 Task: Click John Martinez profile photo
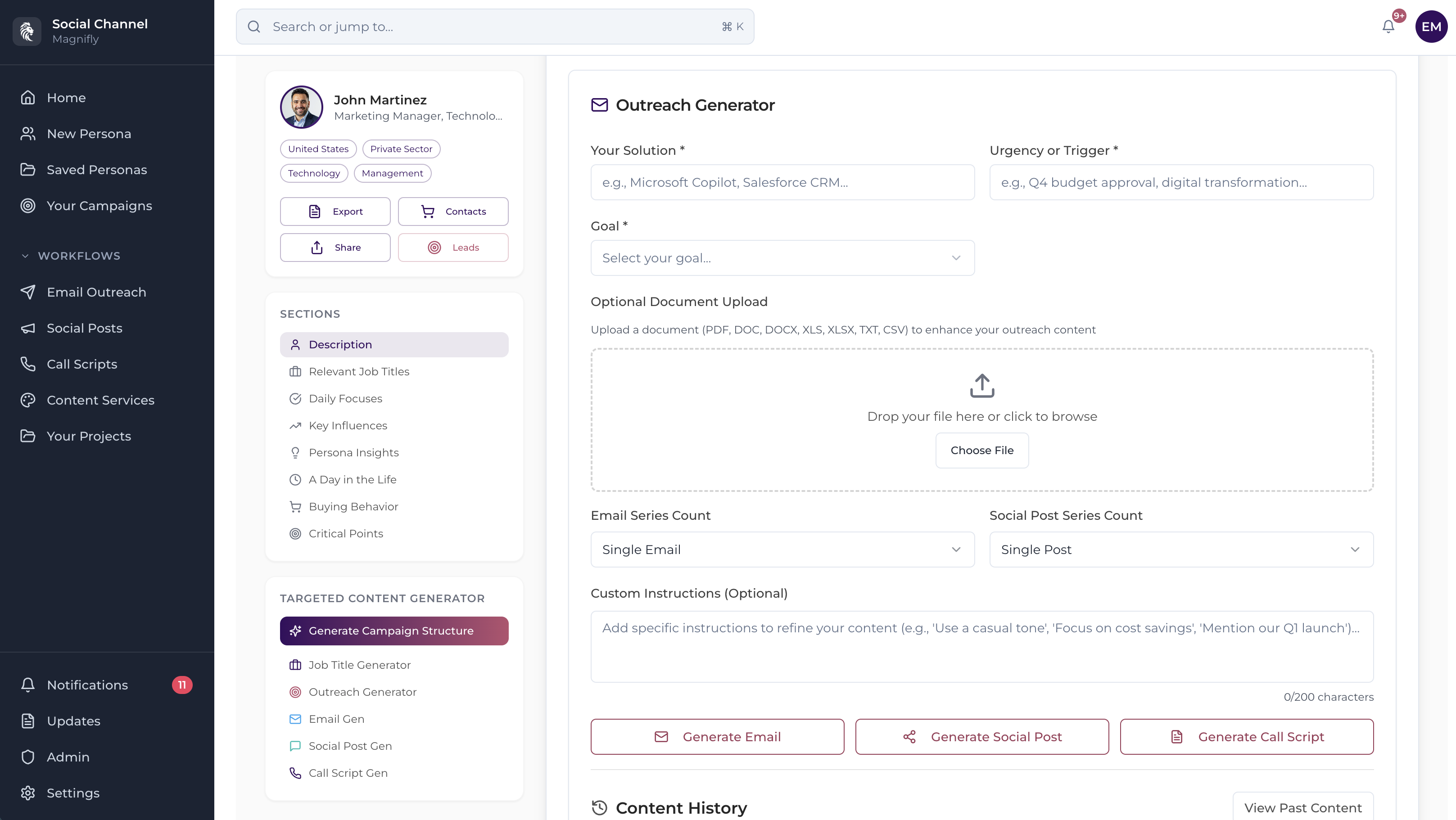point(301,108)
